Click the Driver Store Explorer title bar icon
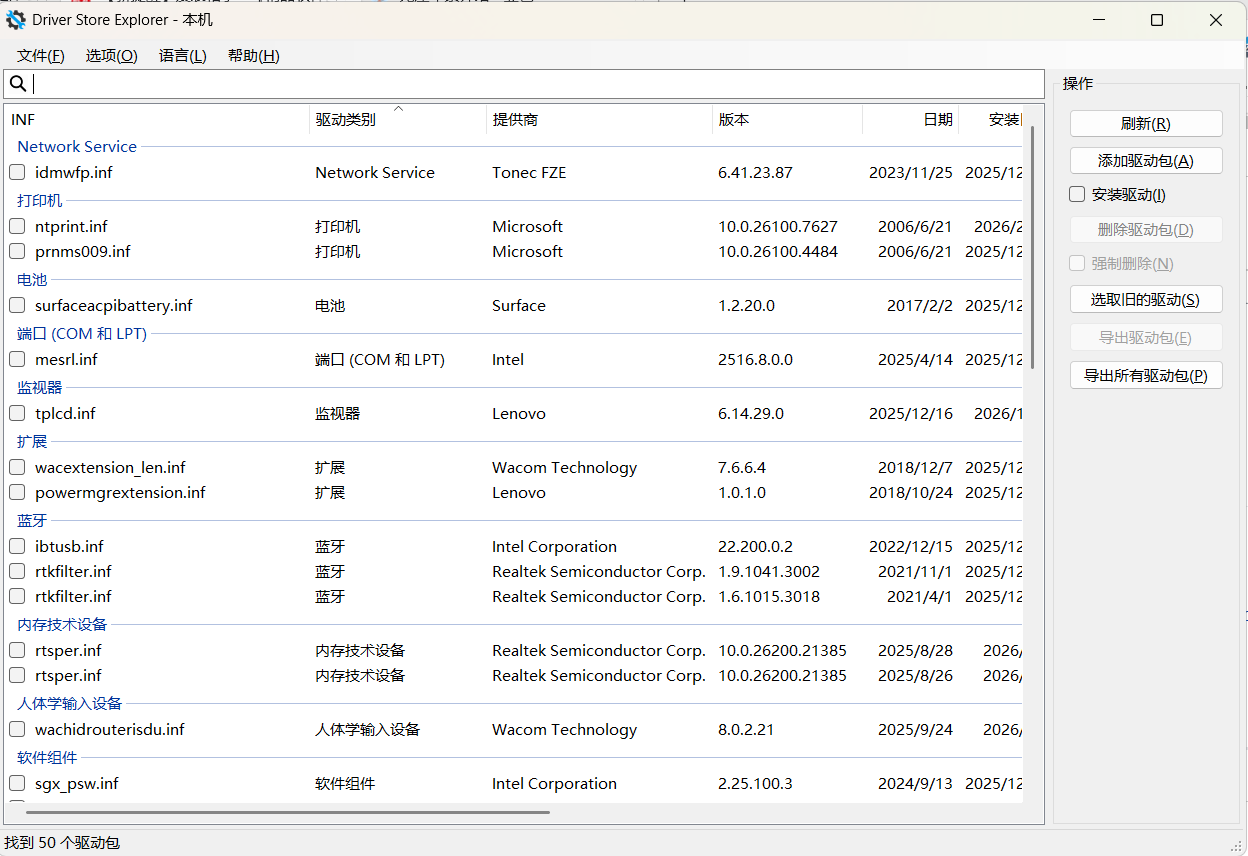This screenshot has width=1248, height=856. pyautogui.click(x=16, y=20)
